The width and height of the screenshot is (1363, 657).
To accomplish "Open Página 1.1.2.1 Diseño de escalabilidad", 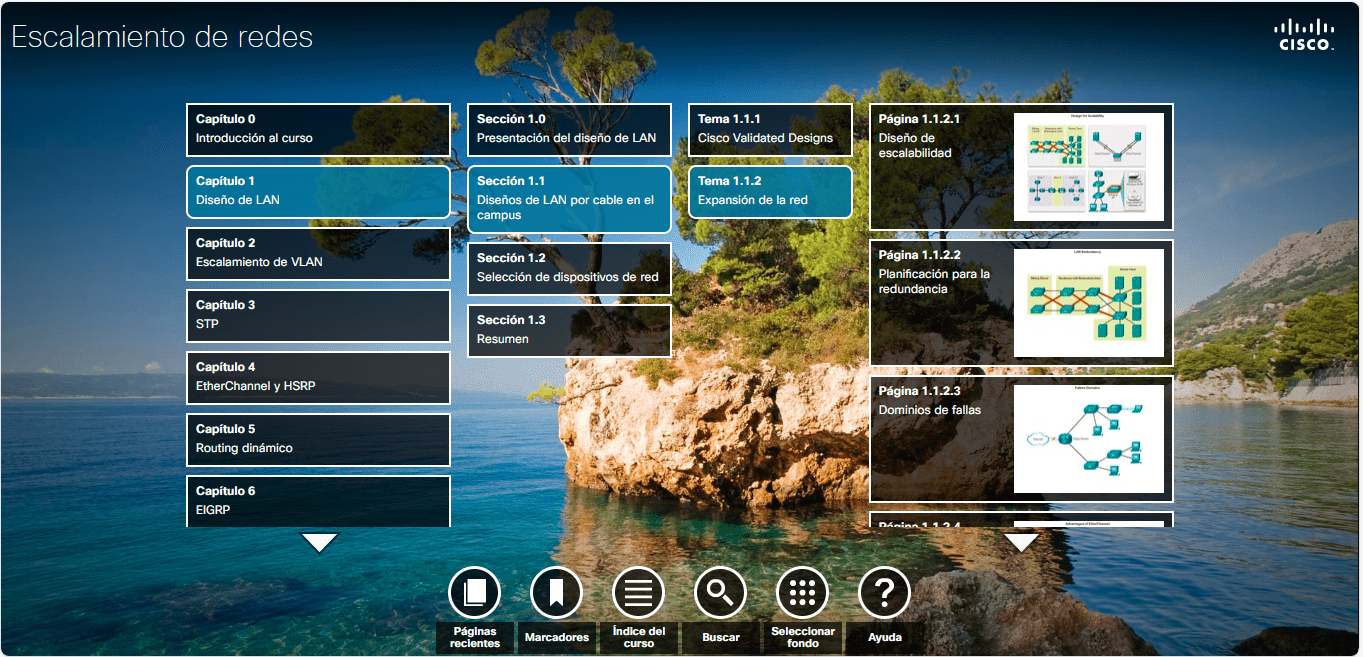I will coord(1021,167).
